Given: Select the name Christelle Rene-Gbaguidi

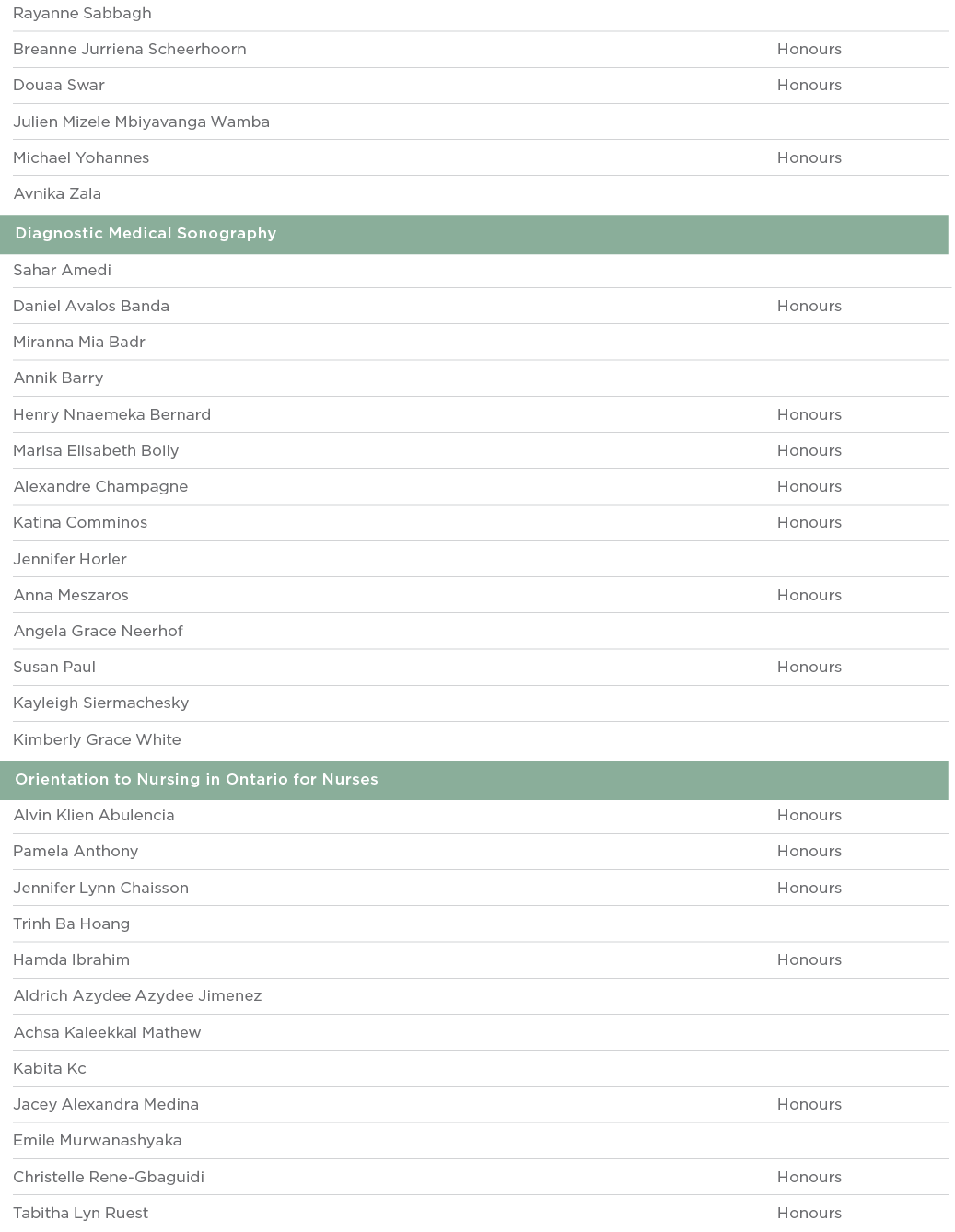Looking at the screenshot, I should click(109, 1178).
